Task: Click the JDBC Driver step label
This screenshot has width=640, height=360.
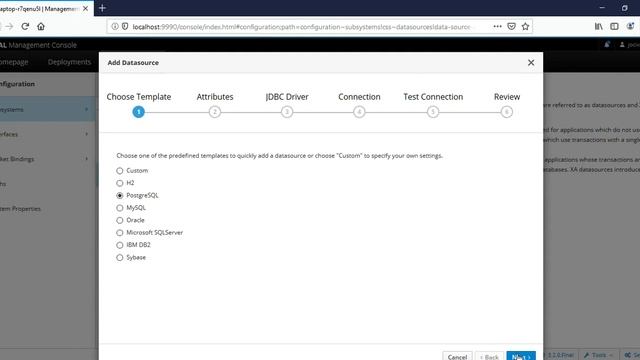Action: (287, 97)
